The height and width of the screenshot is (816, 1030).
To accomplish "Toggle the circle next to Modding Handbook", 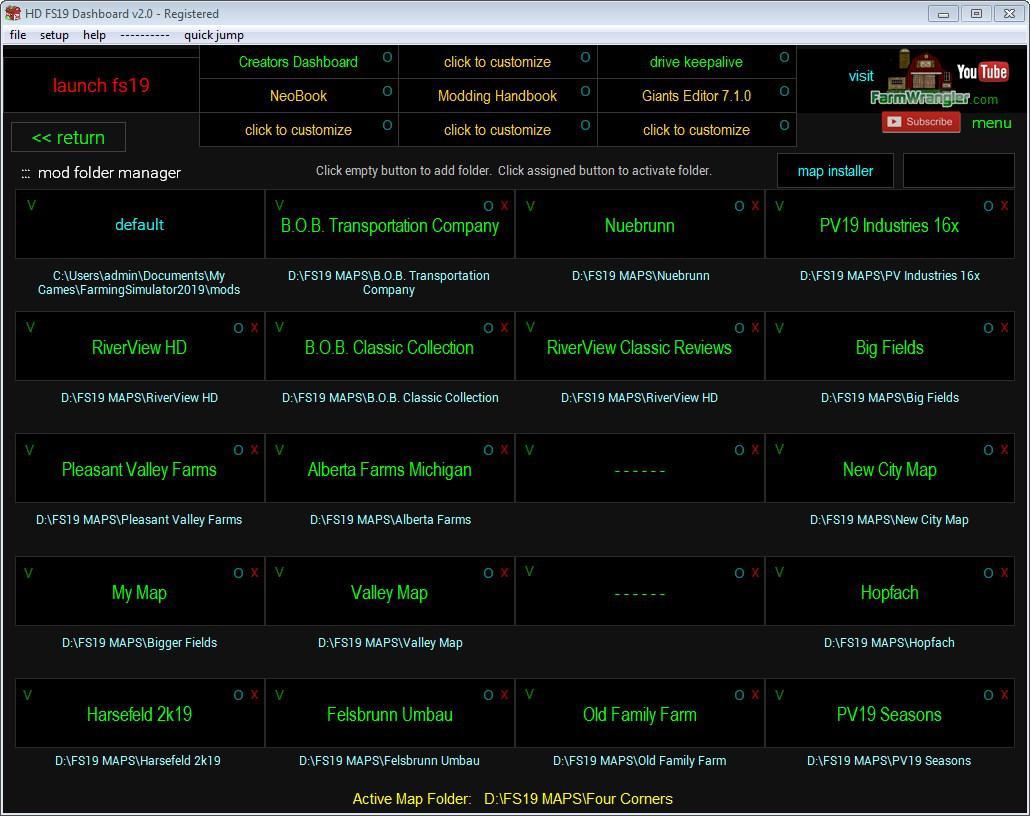I will coord(585,91).
